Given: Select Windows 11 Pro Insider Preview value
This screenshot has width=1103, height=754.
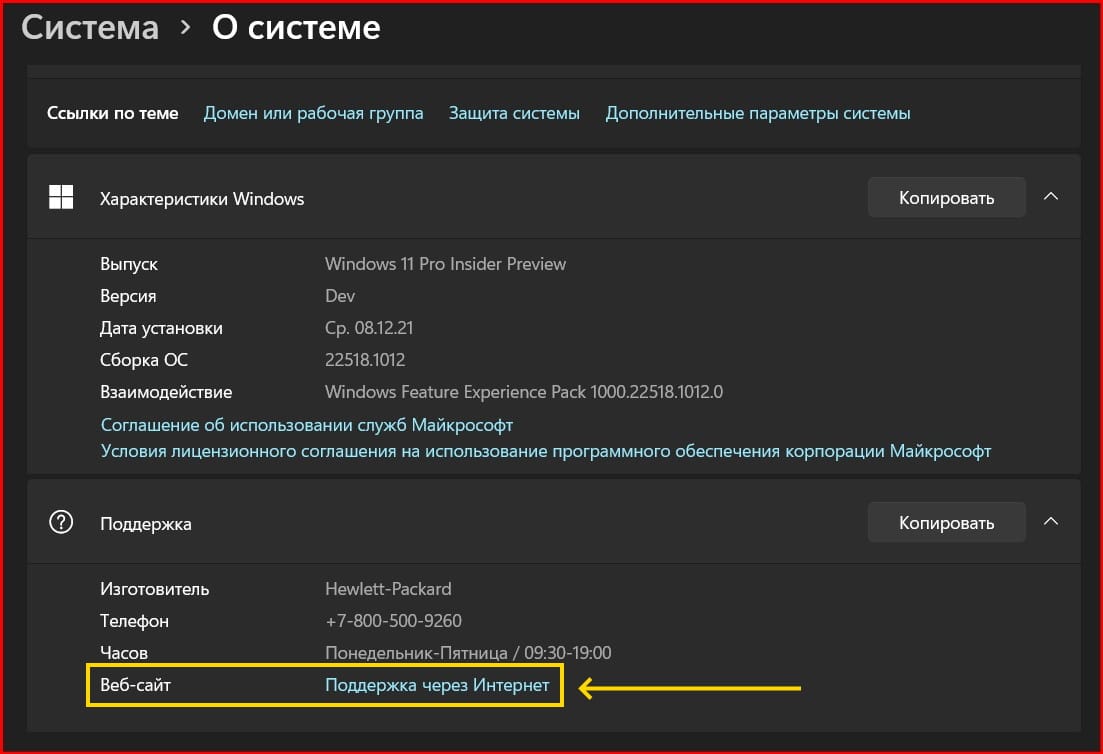Looking at the screenshot, I should [445, 264].
